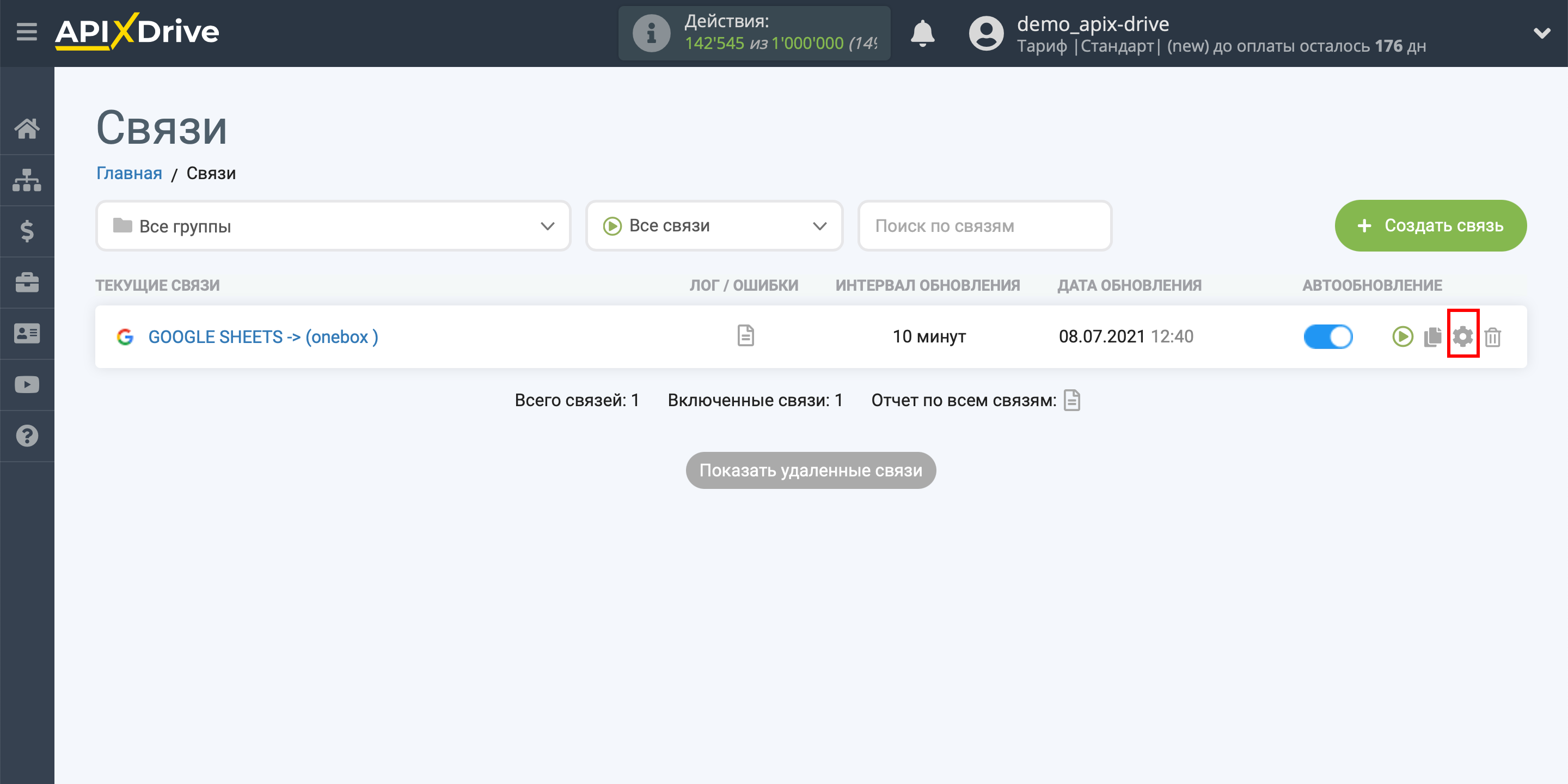Open log for Google Sheets connection

point(746,336)
